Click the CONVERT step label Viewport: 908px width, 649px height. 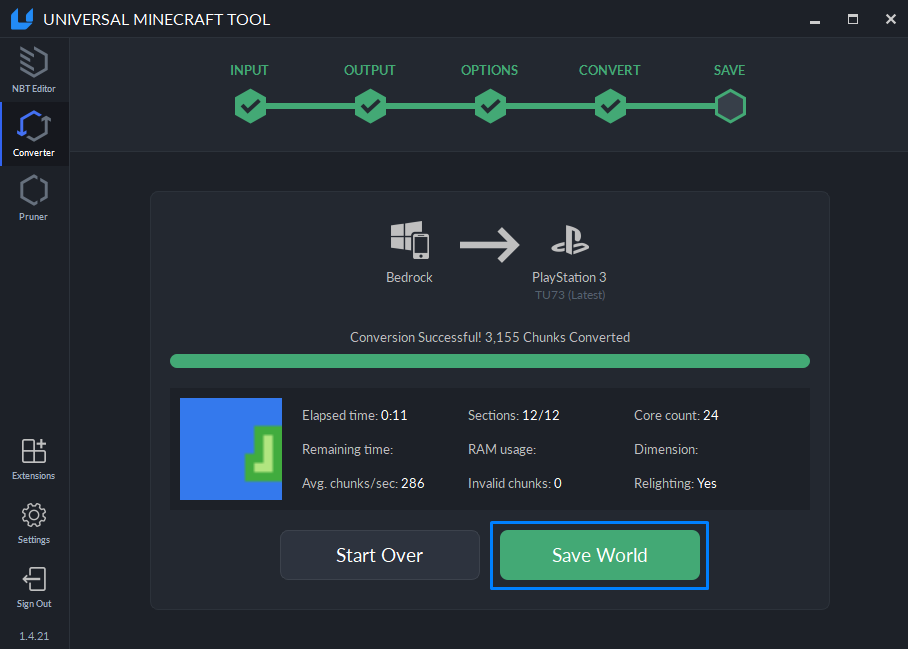click(610, 70)
